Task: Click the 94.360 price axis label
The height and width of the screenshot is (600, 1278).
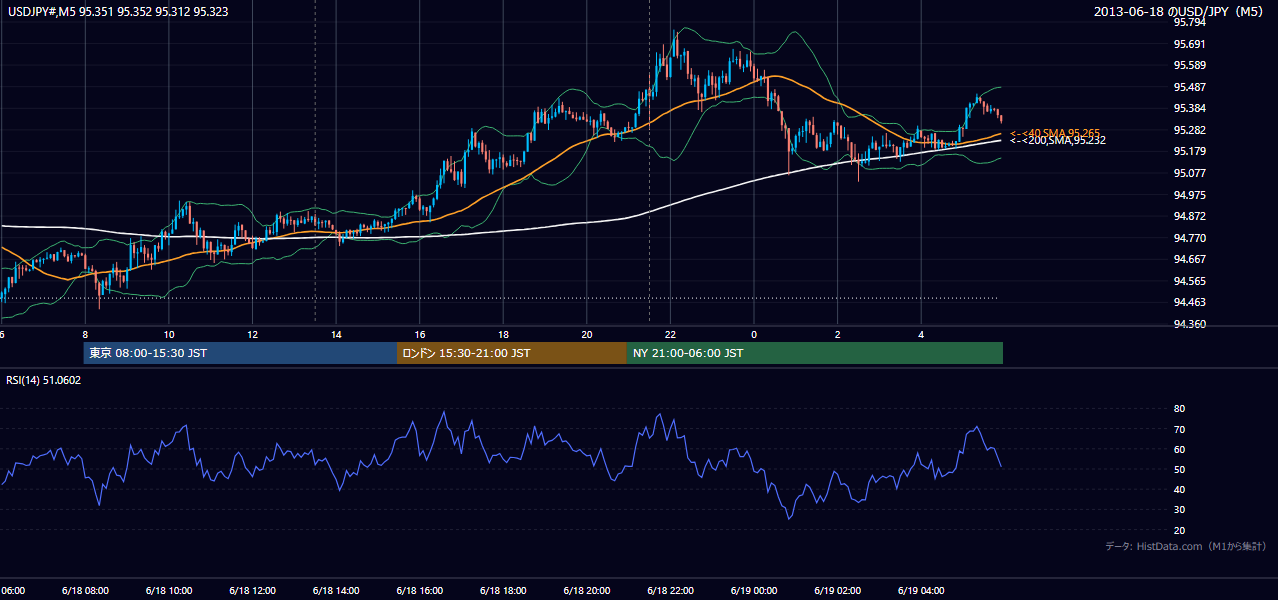Action: [x=1189, y=324]
